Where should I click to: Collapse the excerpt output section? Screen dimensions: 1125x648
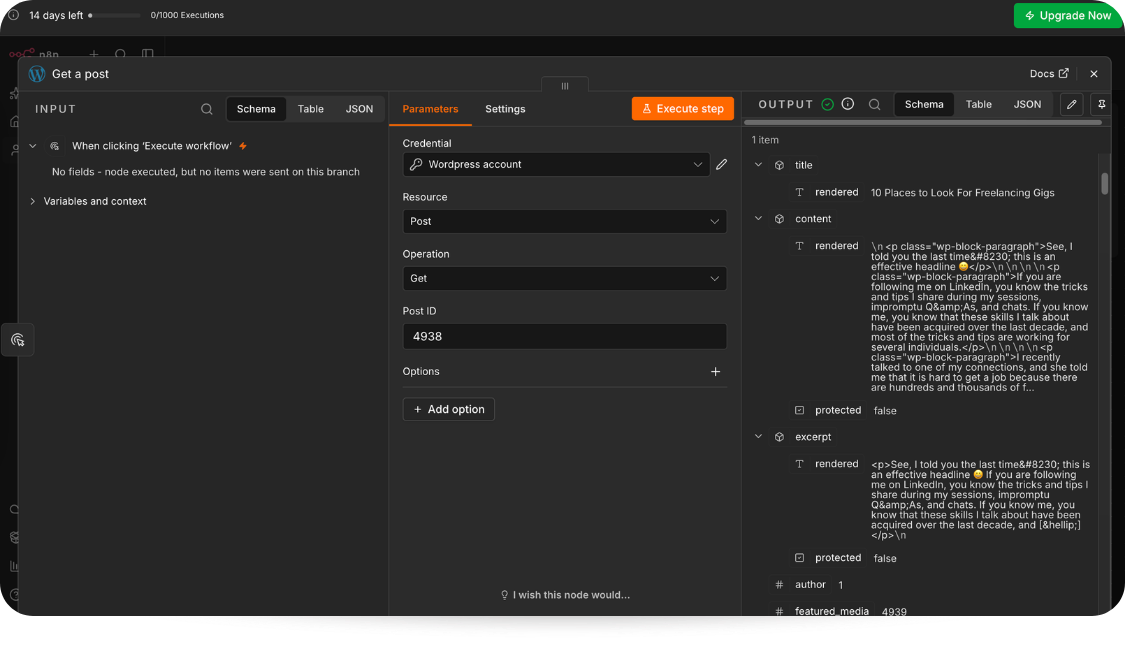tap(758, 436)
